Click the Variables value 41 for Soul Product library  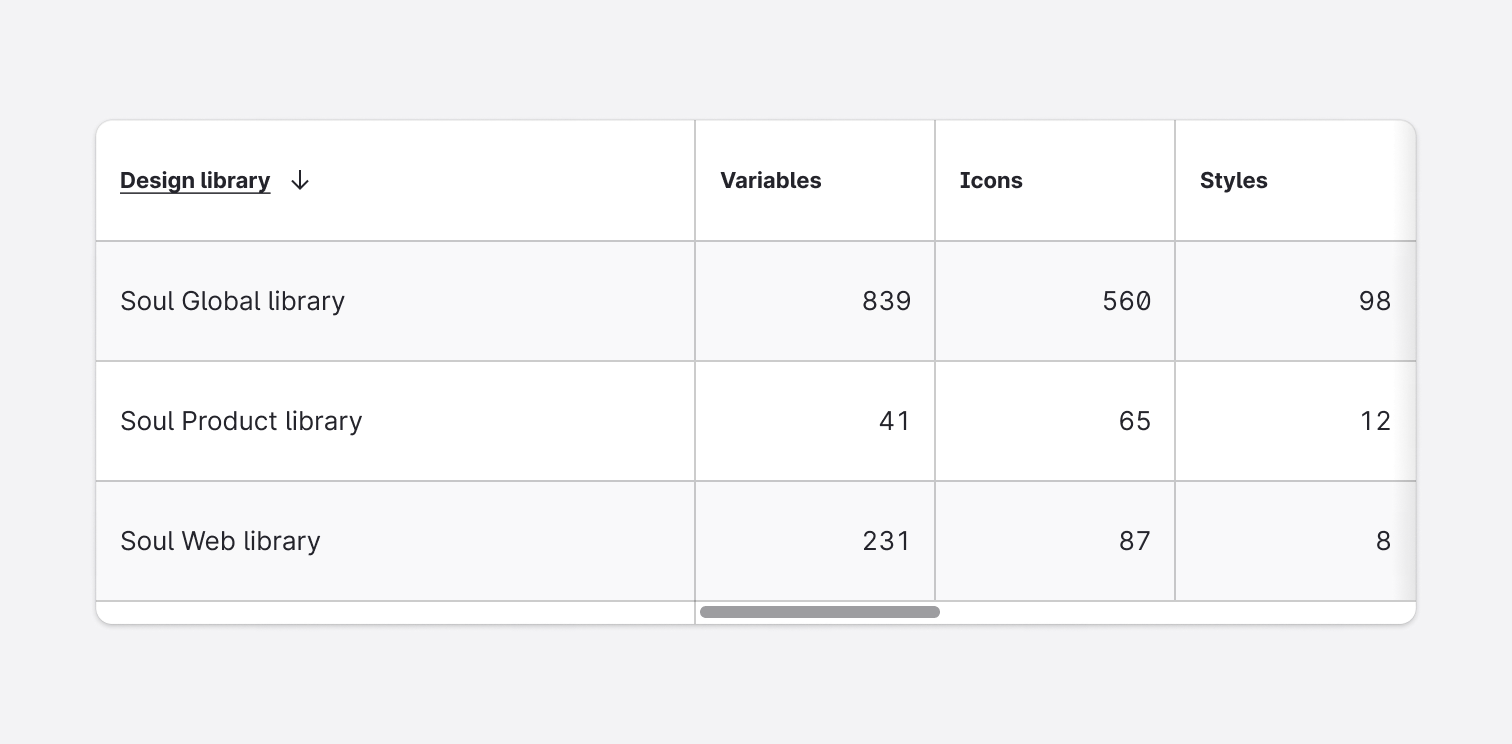(x=895, y=421)
